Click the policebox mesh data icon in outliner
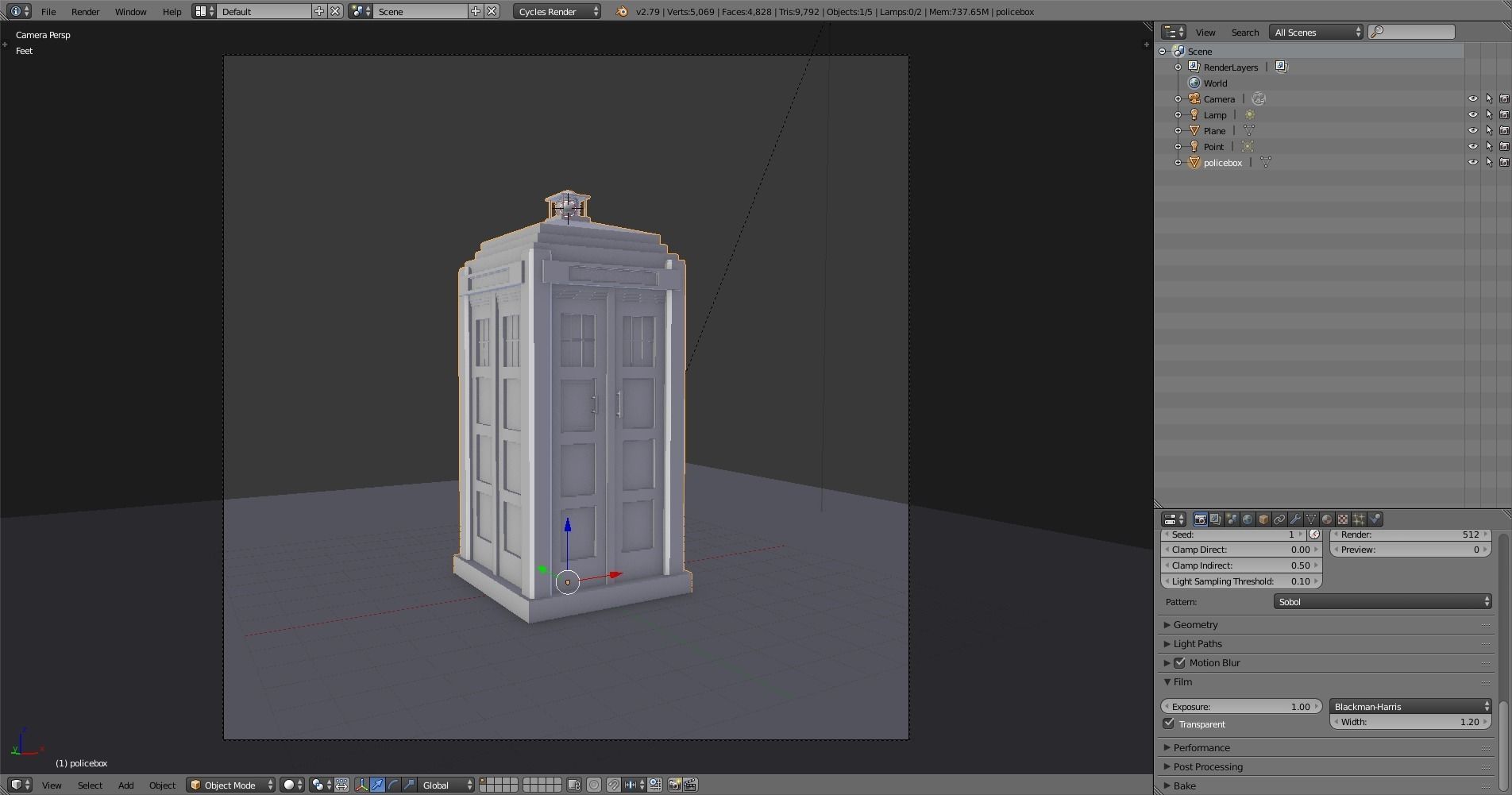1512x795 pixels. (x=1266, y=163)
